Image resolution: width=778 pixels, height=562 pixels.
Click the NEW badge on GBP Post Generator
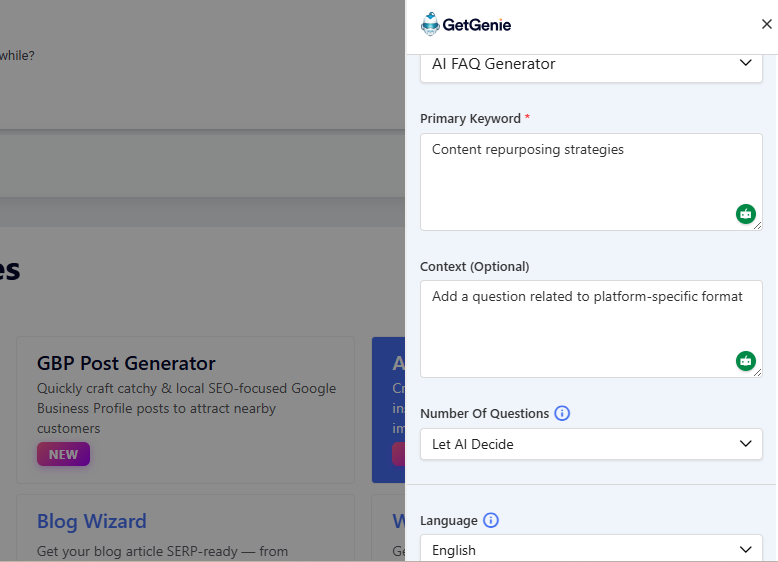pyautogui.click(x=63, y=454)
